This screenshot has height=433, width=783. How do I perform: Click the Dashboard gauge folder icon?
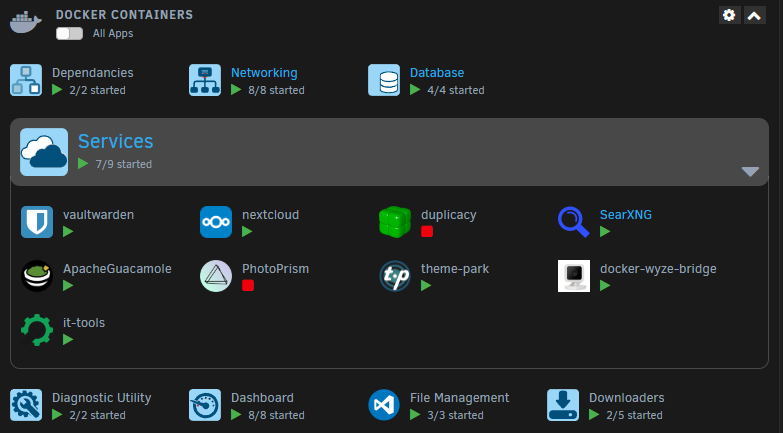tap(205, 405)
